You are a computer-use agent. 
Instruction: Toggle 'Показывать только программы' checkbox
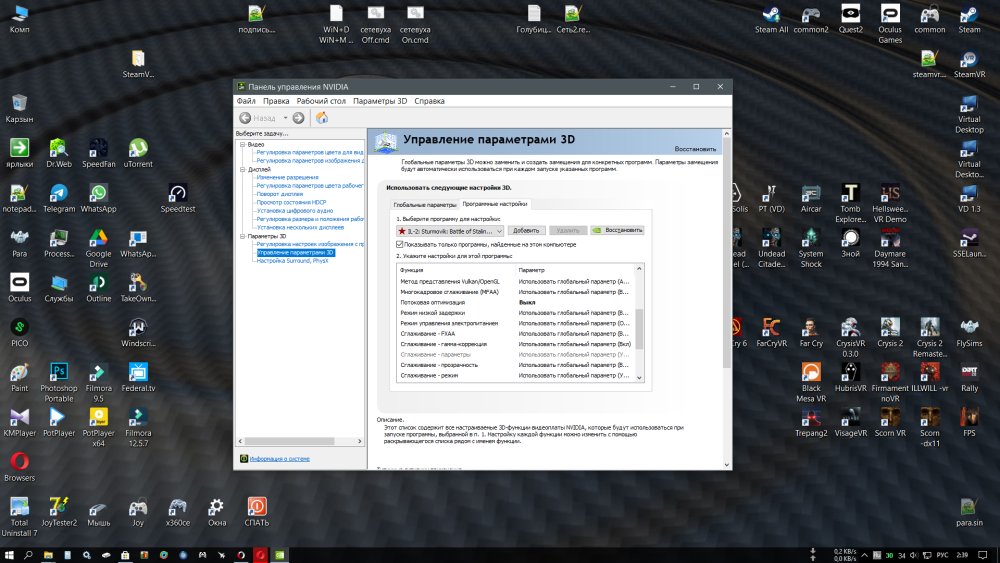400,244
